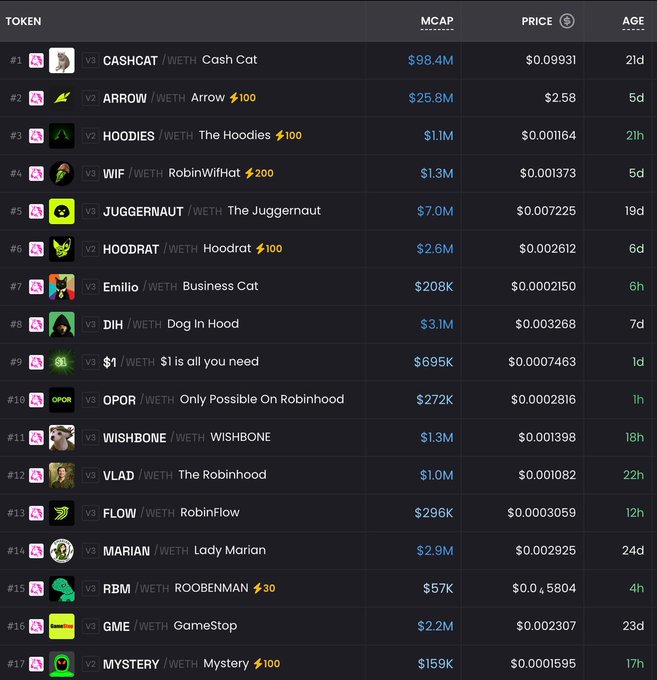Click the $695K market cap value
The image size is (657, 680).
pos(433,362)
